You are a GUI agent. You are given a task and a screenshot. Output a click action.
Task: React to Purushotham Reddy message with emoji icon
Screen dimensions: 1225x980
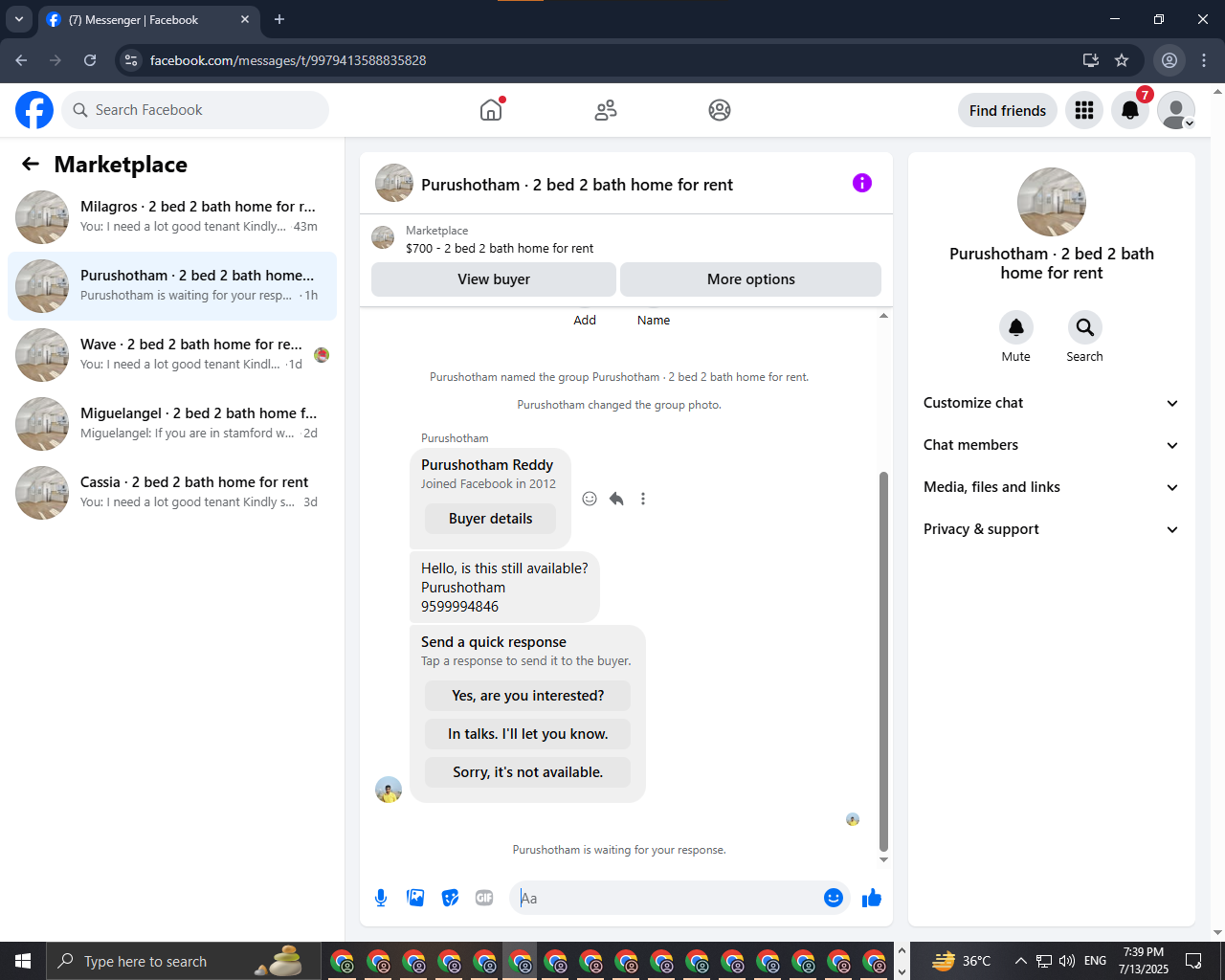[x=590, y=499]
